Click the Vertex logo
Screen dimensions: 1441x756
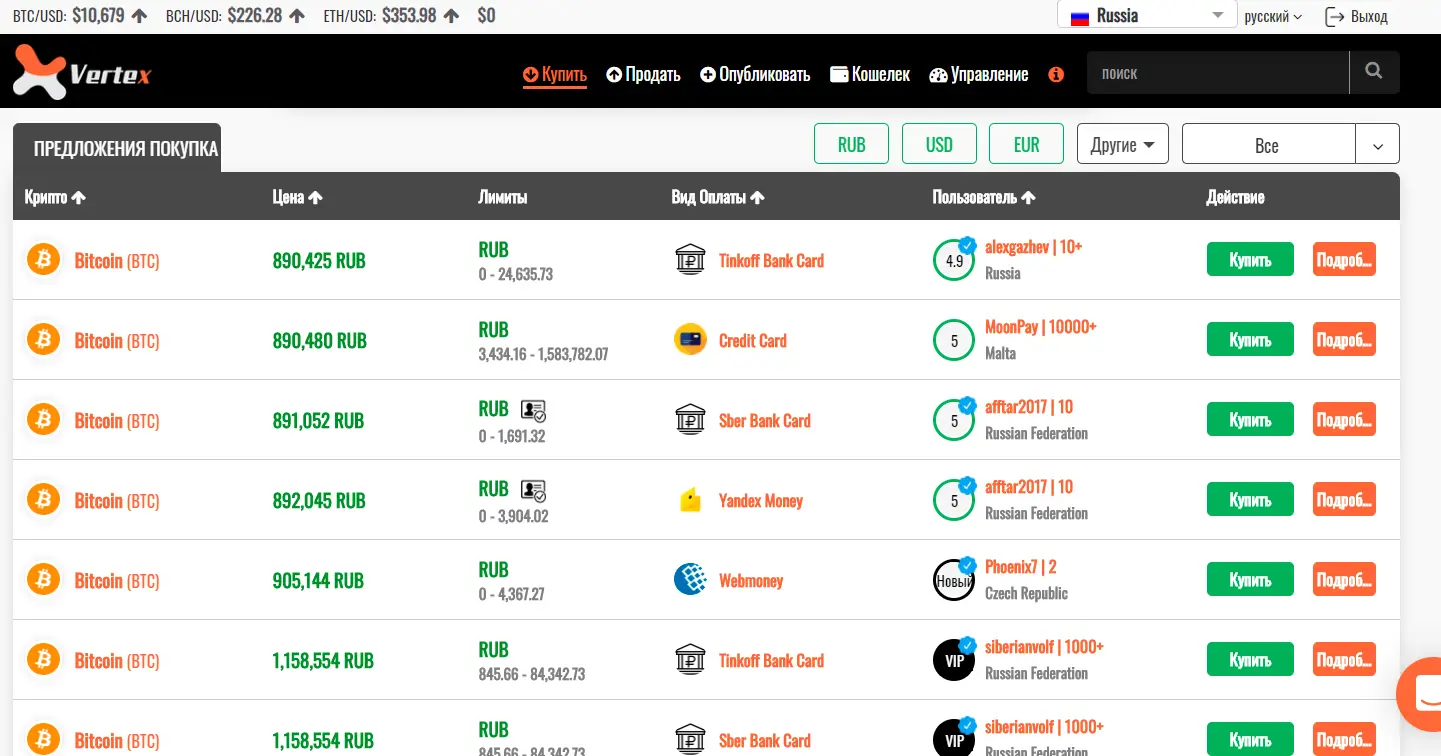pyautogui.click(x=82, y=72)
